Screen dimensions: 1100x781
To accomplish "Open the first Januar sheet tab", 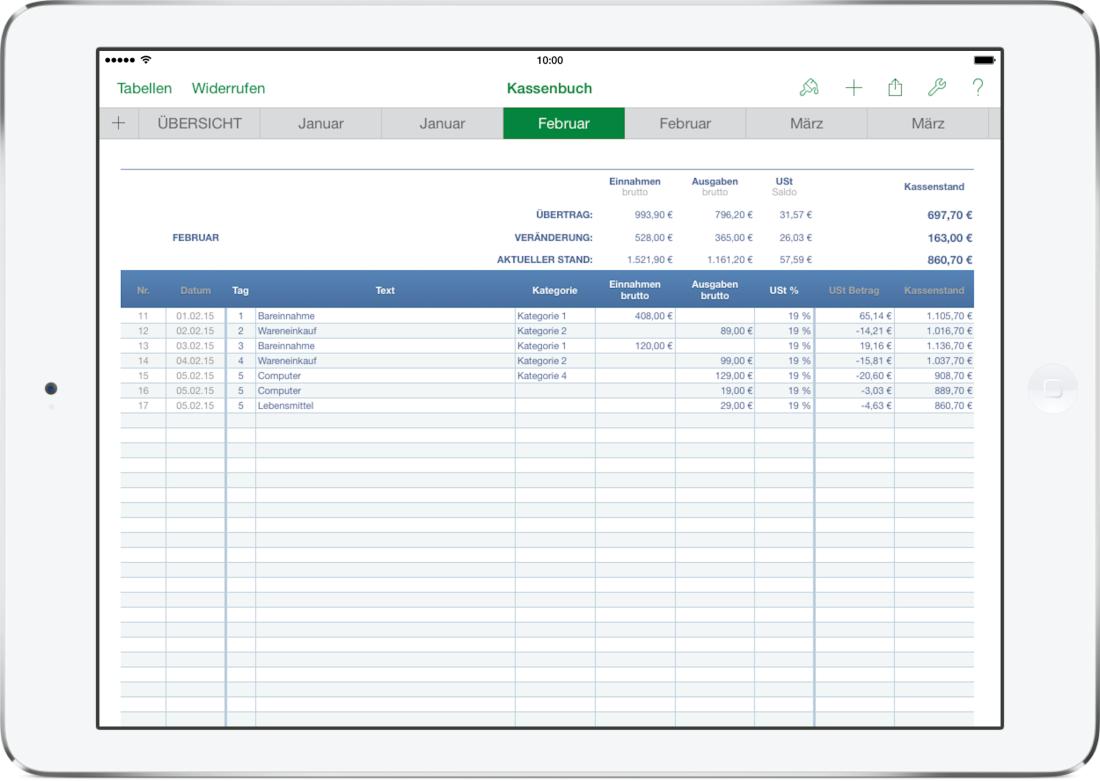I will tap(320, 124).
